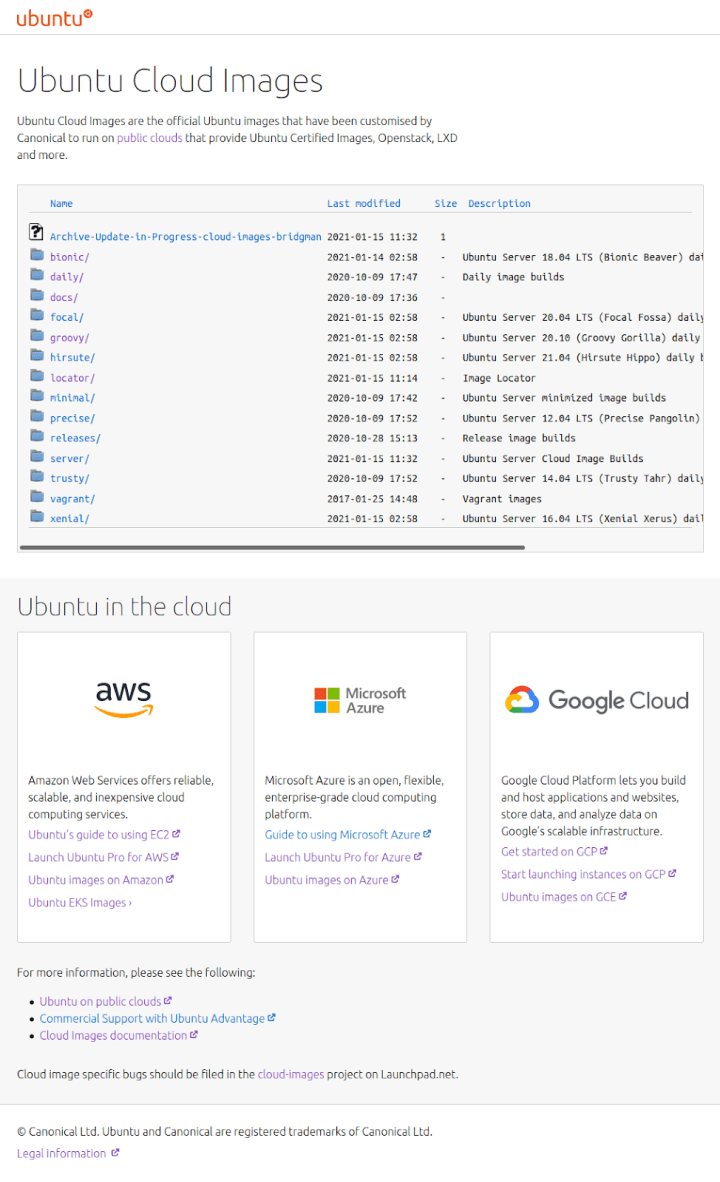Click the 'Daily image builds' description text
This screenshot has width=720, height=1182.
click(x=513, y=277)
